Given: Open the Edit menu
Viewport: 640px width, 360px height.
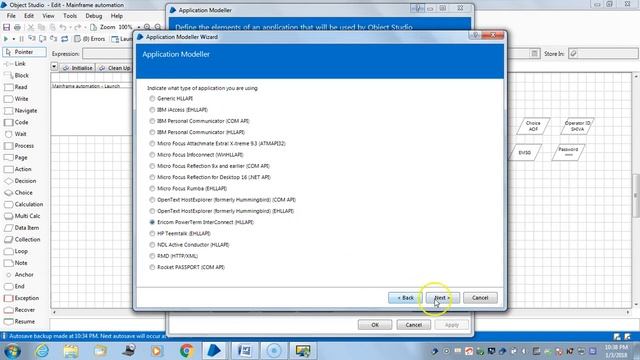Looking at the screenshot, I should [29, 16].
